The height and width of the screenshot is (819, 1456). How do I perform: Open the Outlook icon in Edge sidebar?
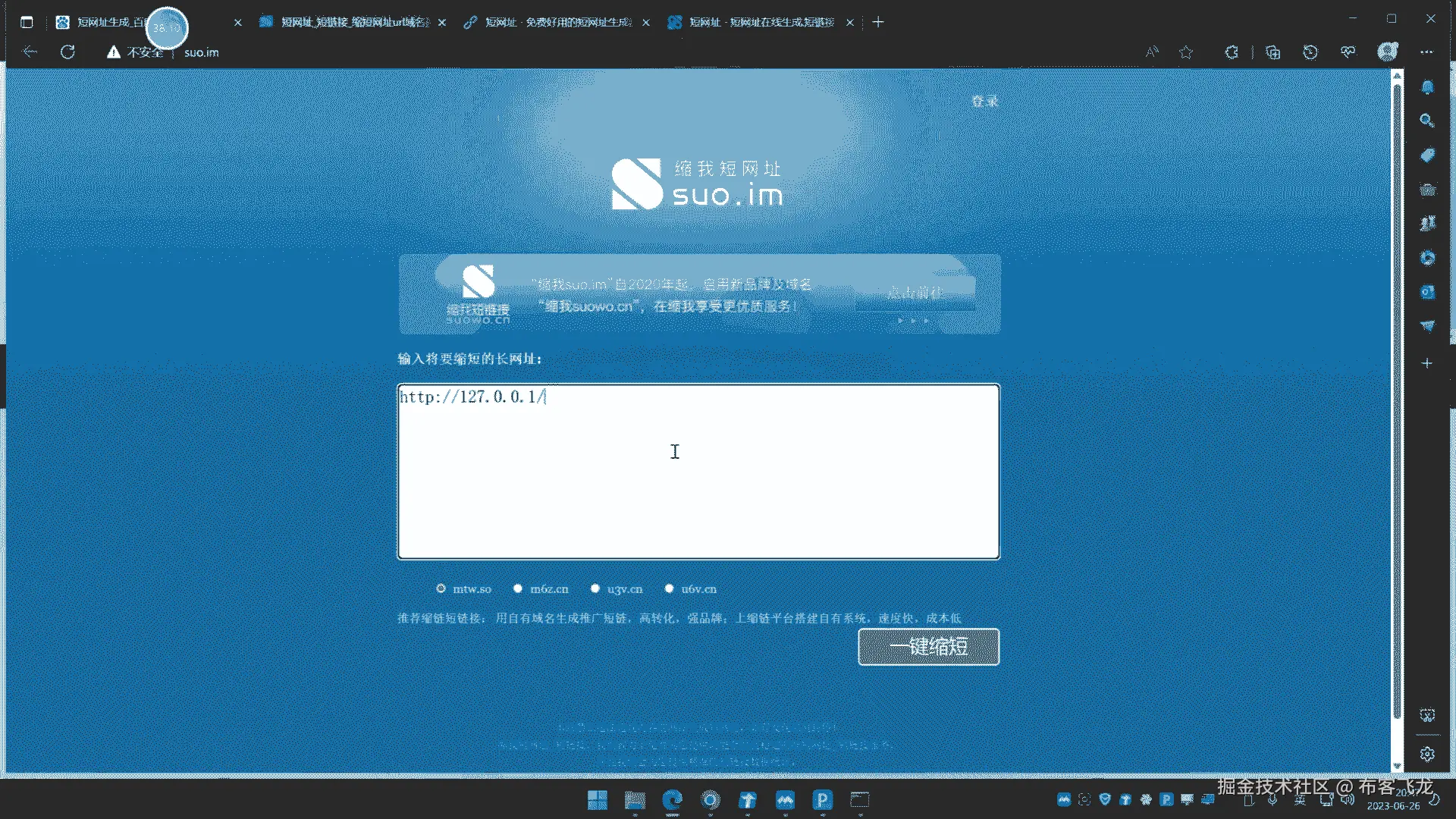click(1427, 292)
